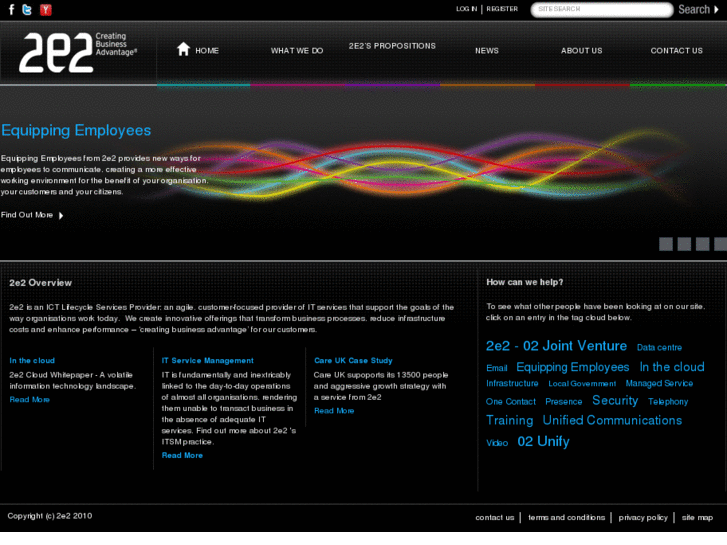Click the Equipping Employees banner heading
Screen dimensions: 727x545
(76, 130)
